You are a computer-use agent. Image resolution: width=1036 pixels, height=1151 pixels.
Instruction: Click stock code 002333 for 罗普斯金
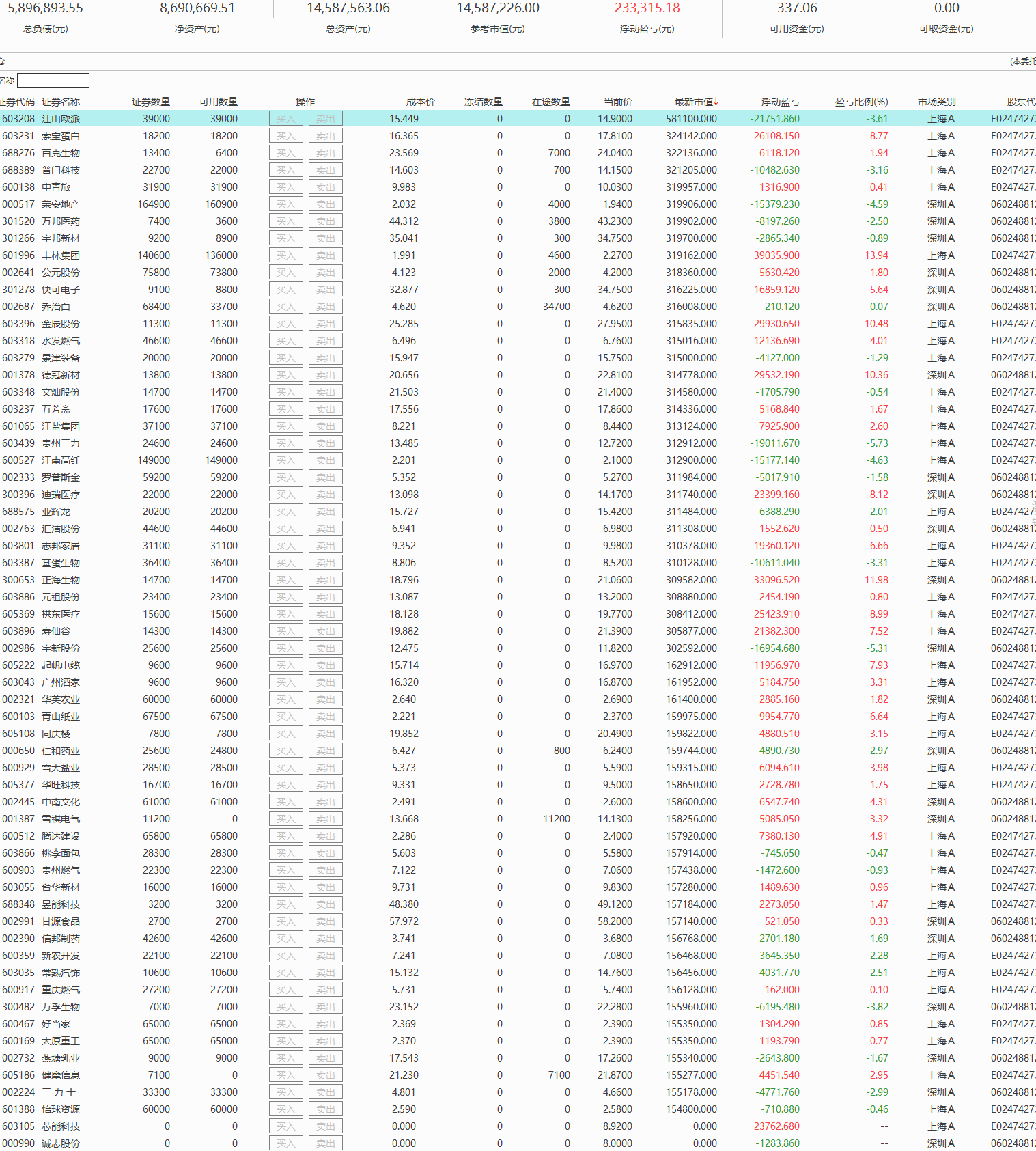(x=18, y=477)
